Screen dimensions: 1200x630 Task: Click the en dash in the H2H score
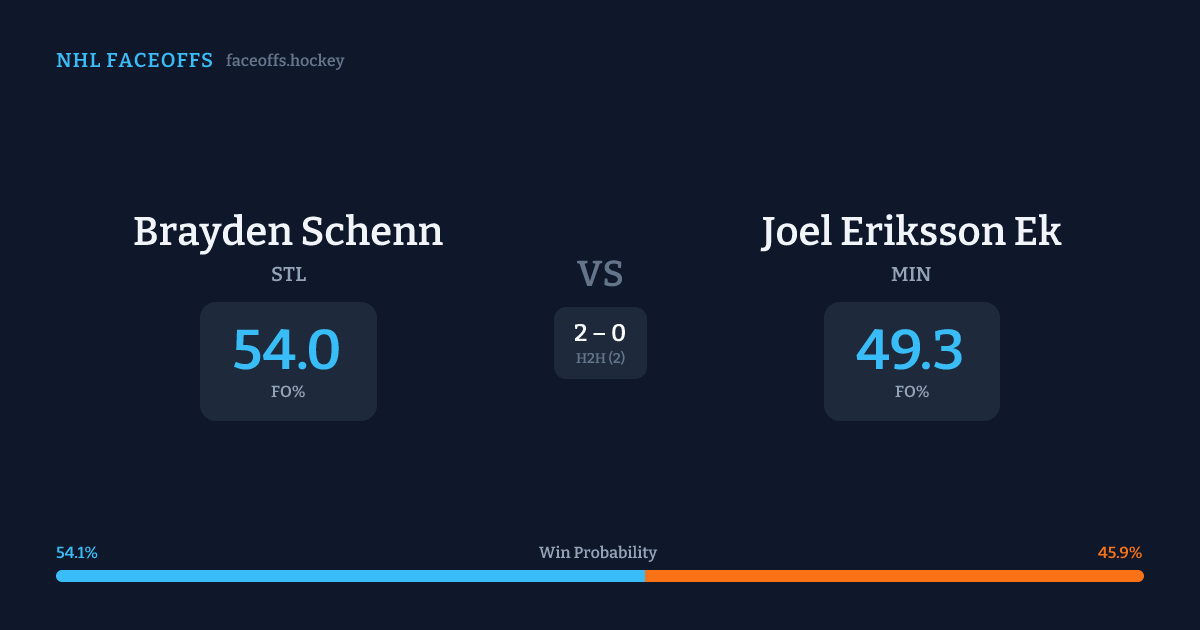click(x=600, y=335)
